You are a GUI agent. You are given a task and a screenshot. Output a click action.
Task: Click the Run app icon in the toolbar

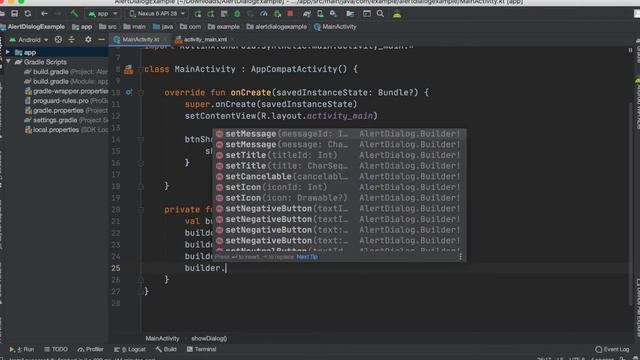tap(198, 14)
